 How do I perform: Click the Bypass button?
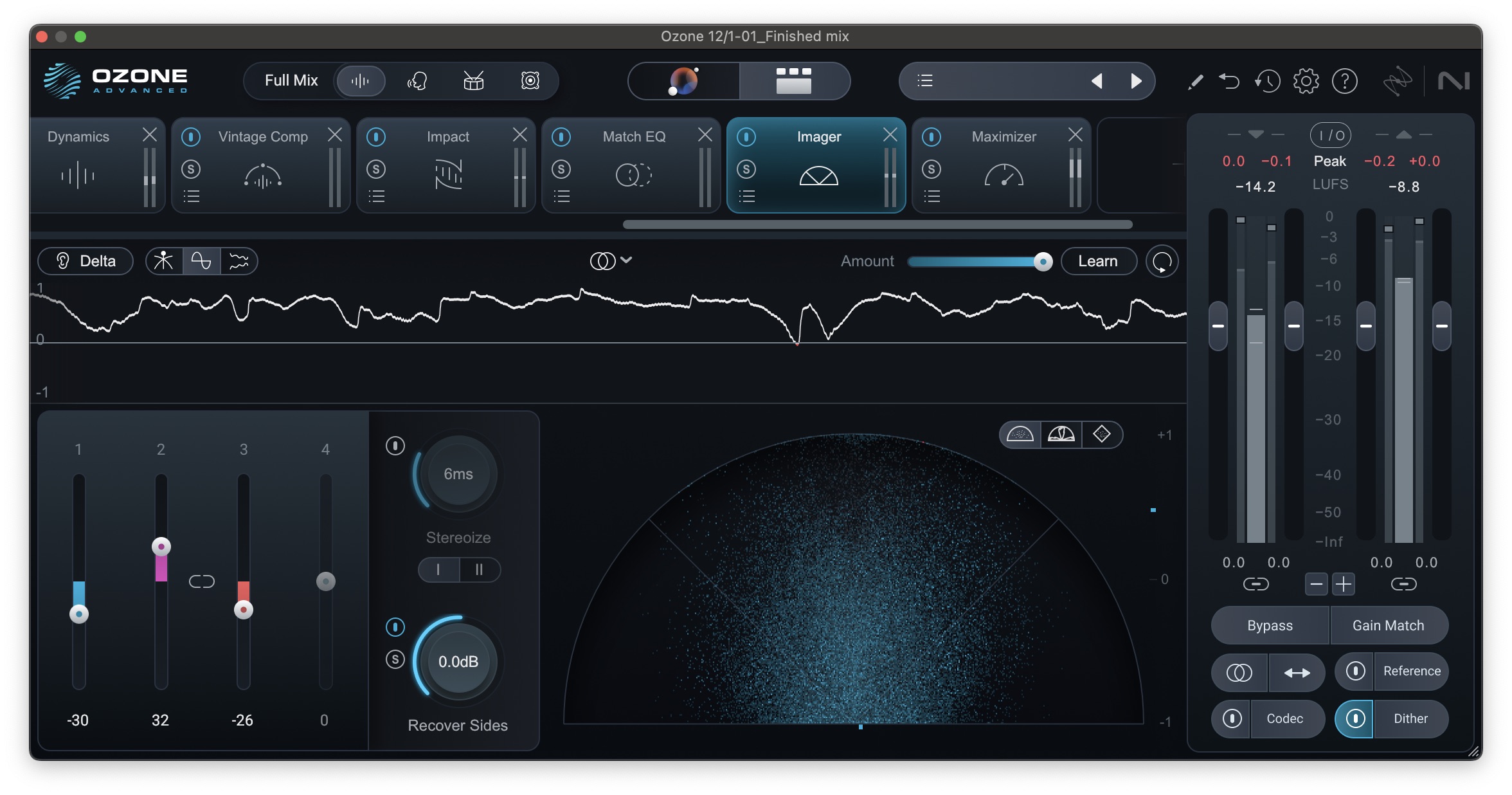(x=1270, y=625)
